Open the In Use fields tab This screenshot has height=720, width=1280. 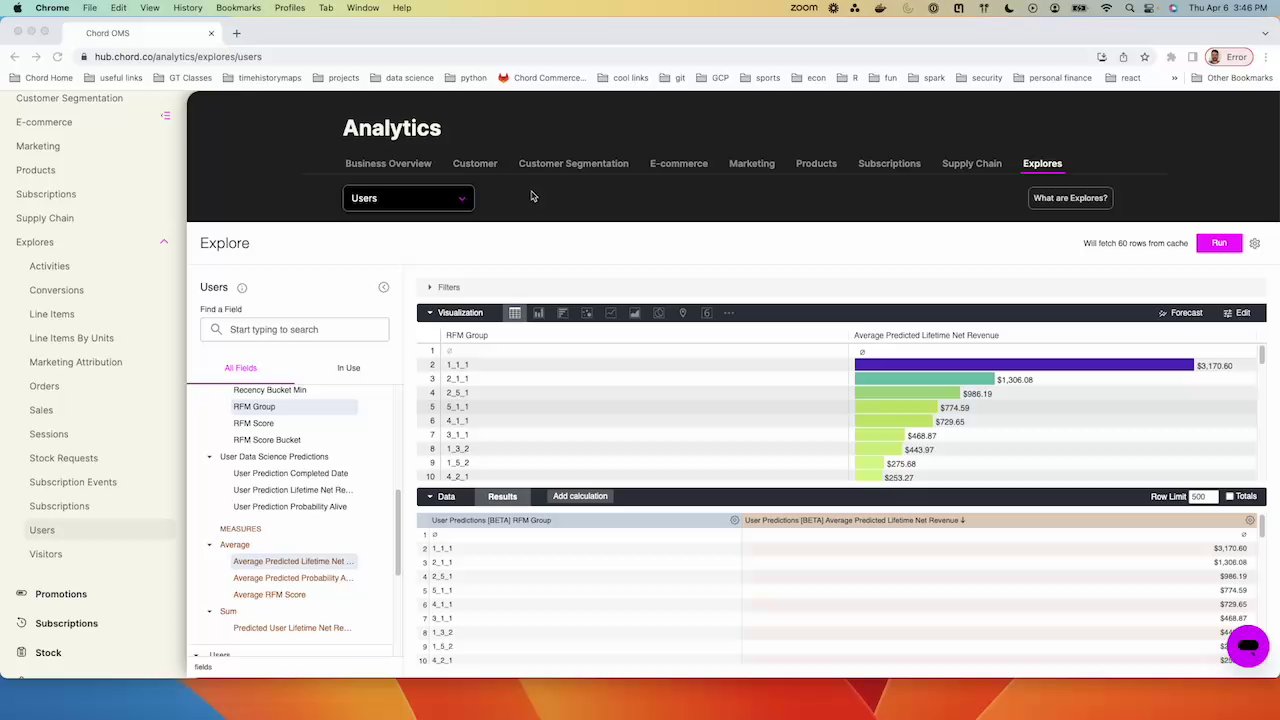pyautogui.click(x=348, y=368)
